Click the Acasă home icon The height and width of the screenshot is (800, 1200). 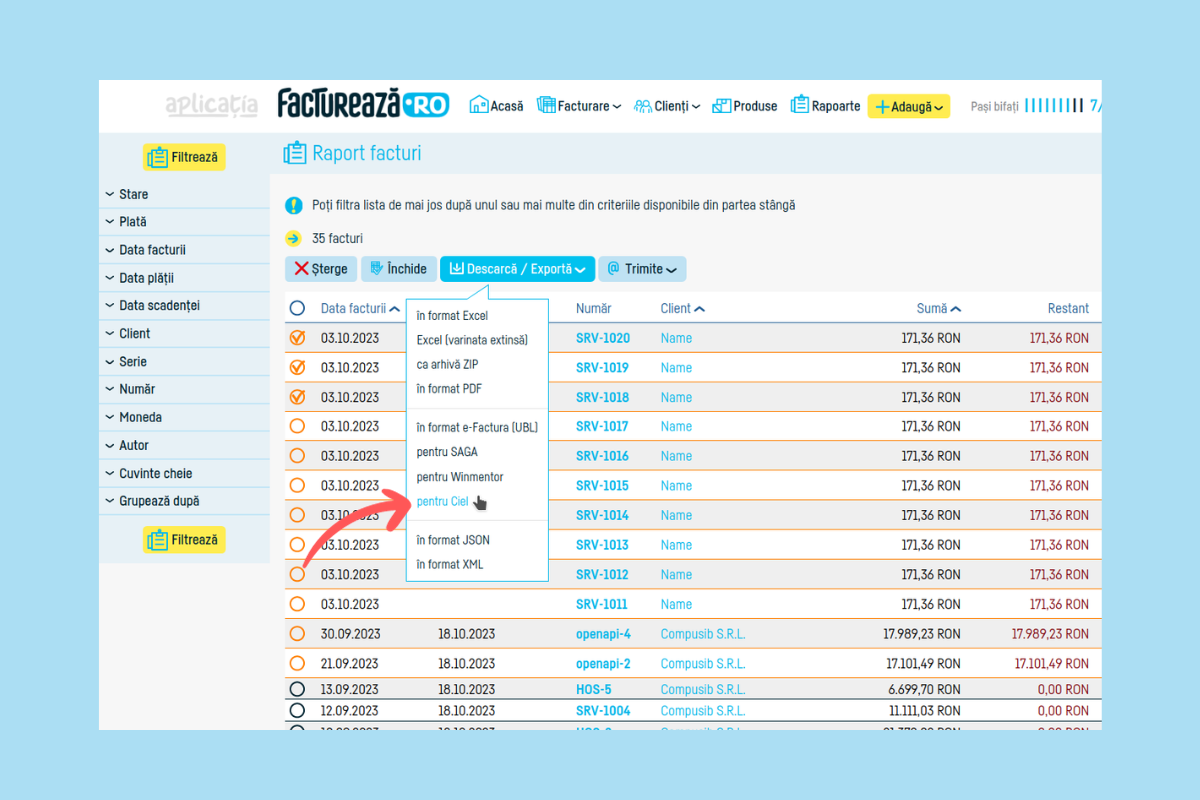479,105
